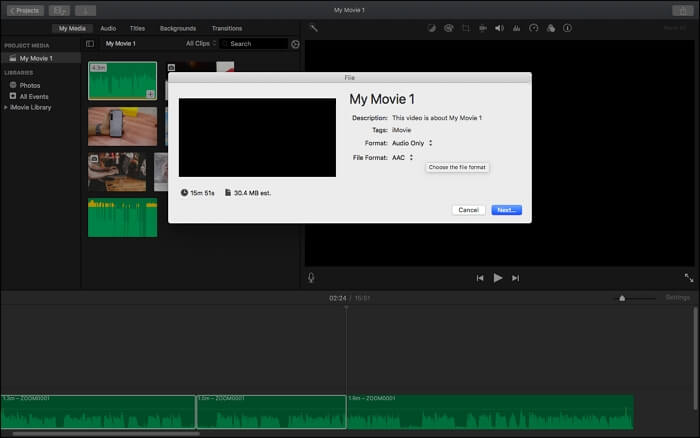Screen dimensions: 700x438
Task: Switch to the Transitions tab
Action: coord(227,28)
